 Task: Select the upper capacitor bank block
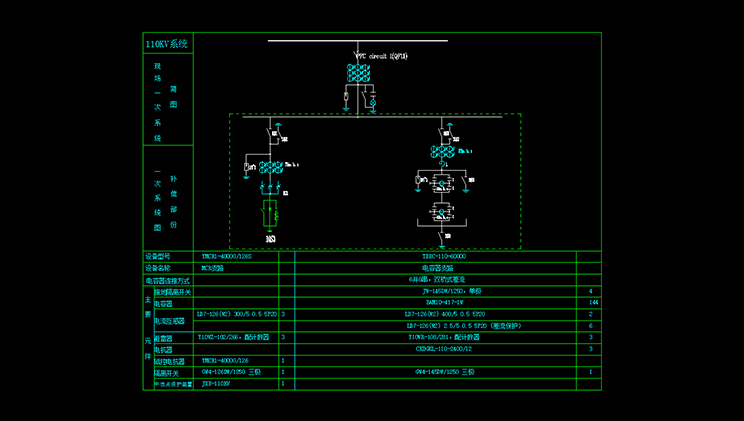[x=441, y=183]
